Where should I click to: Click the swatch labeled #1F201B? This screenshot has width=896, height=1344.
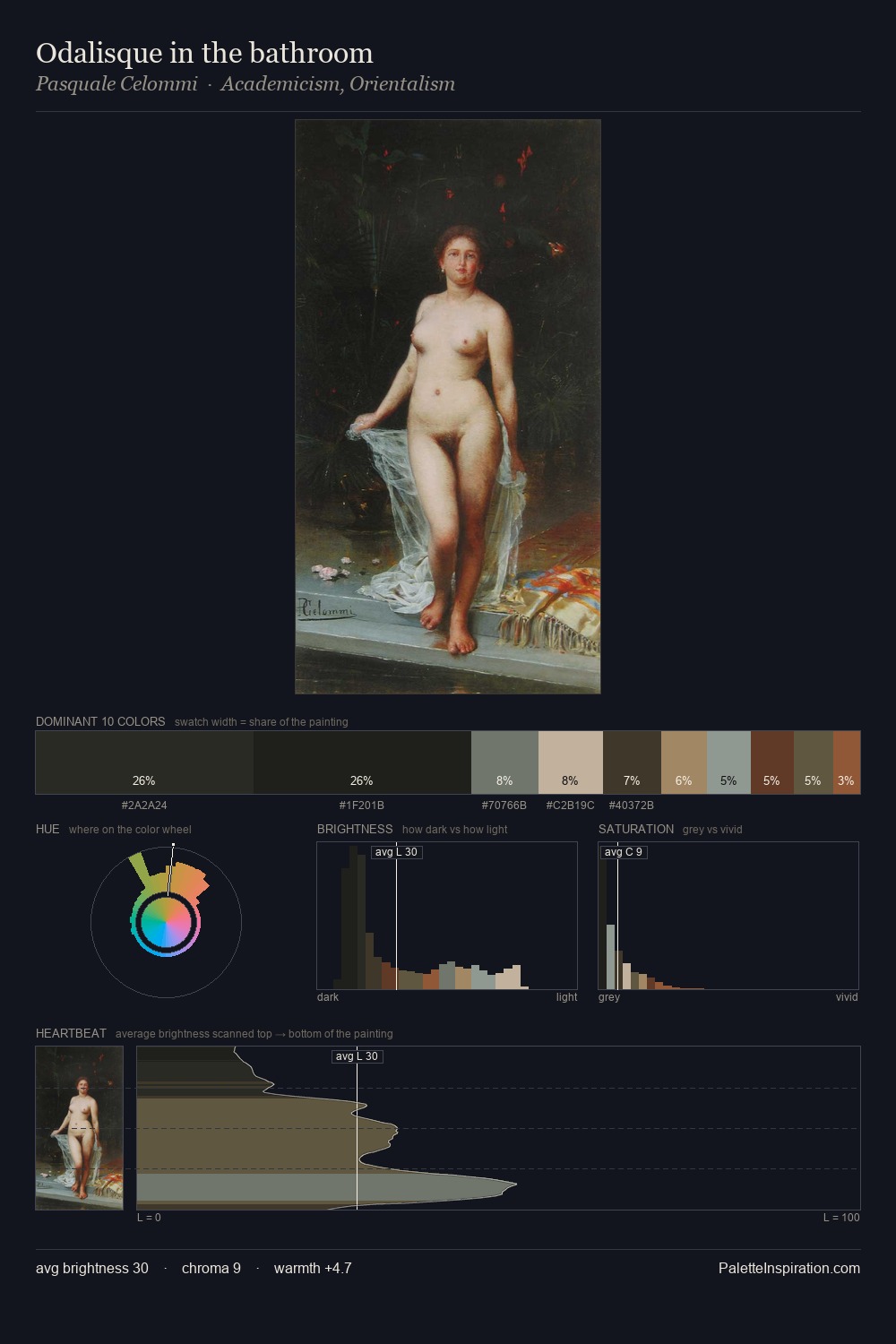click(362, 762)
